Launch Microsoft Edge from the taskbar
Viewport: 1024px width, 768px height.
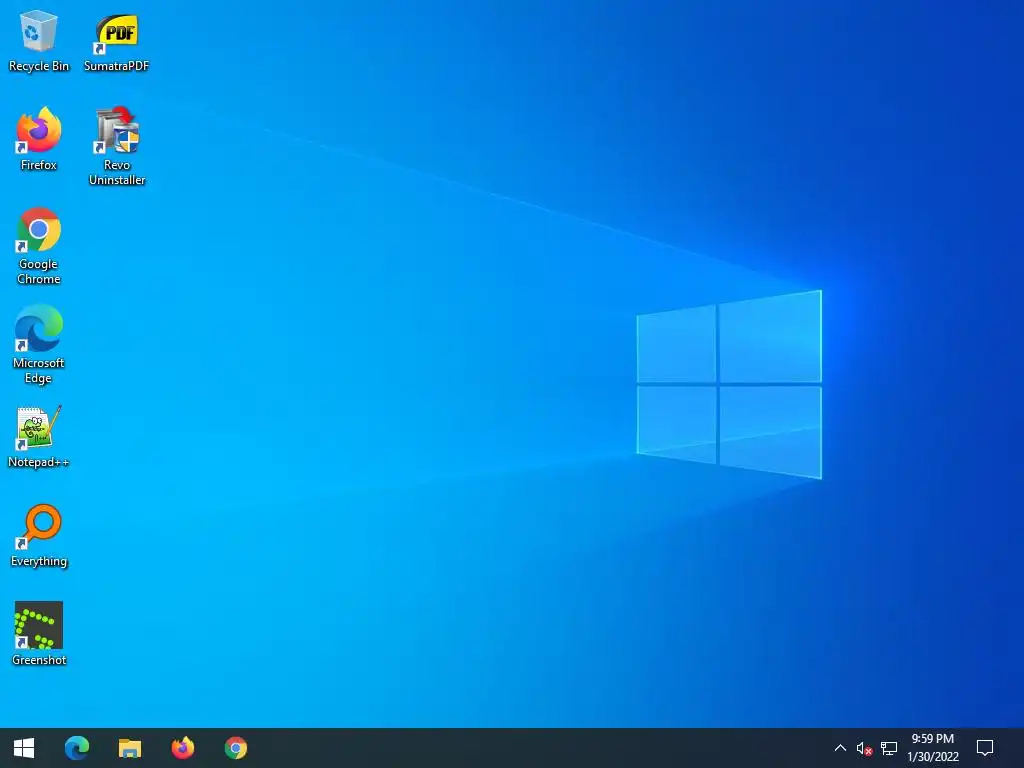[x=77, y=748]
